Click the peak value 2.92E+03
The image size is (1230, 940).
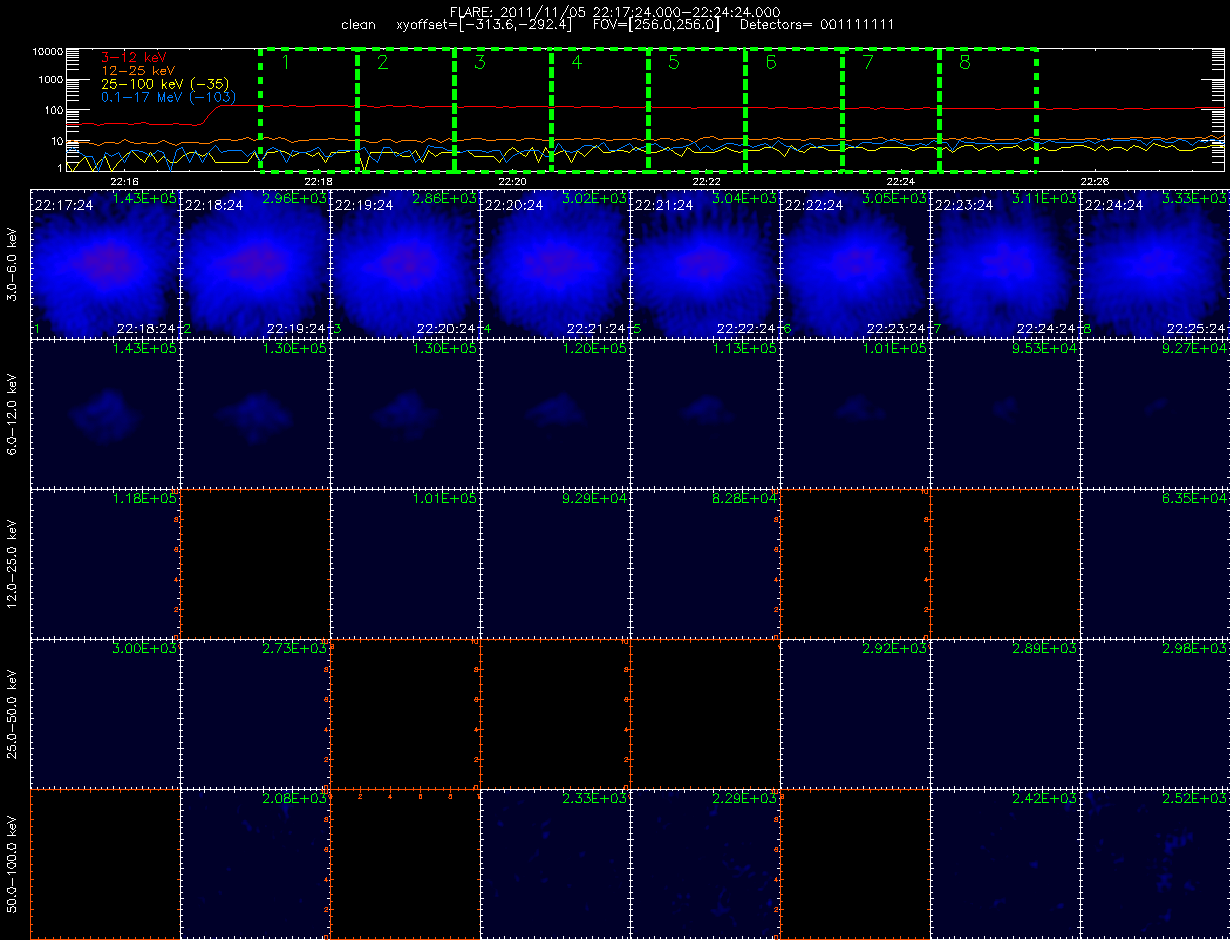(895, 649)
